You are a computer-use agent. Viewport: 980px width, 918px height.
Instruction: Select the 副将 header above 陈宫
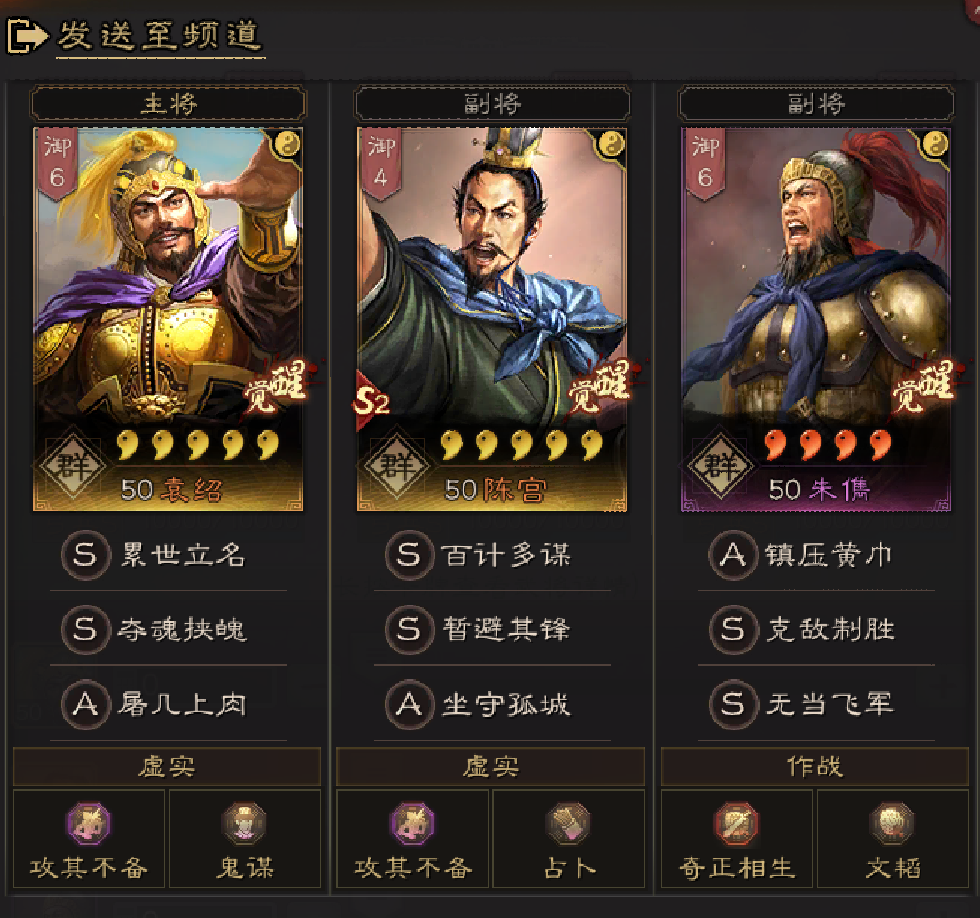tap(492, 104)
